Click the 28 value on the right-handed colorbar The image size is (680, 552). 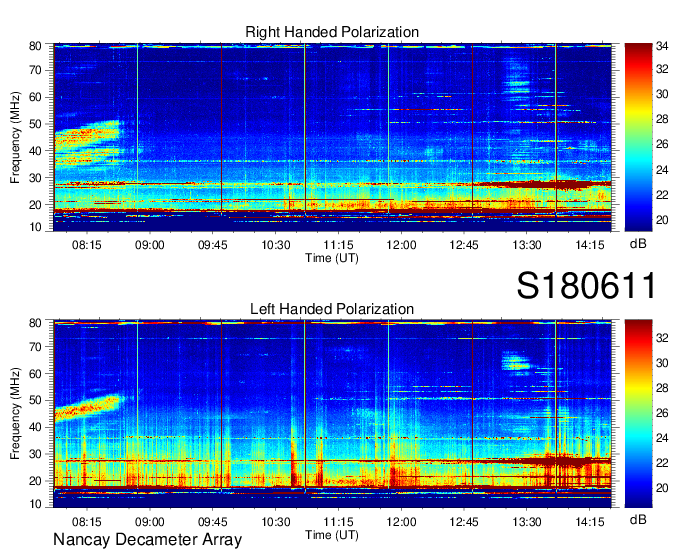662,119
